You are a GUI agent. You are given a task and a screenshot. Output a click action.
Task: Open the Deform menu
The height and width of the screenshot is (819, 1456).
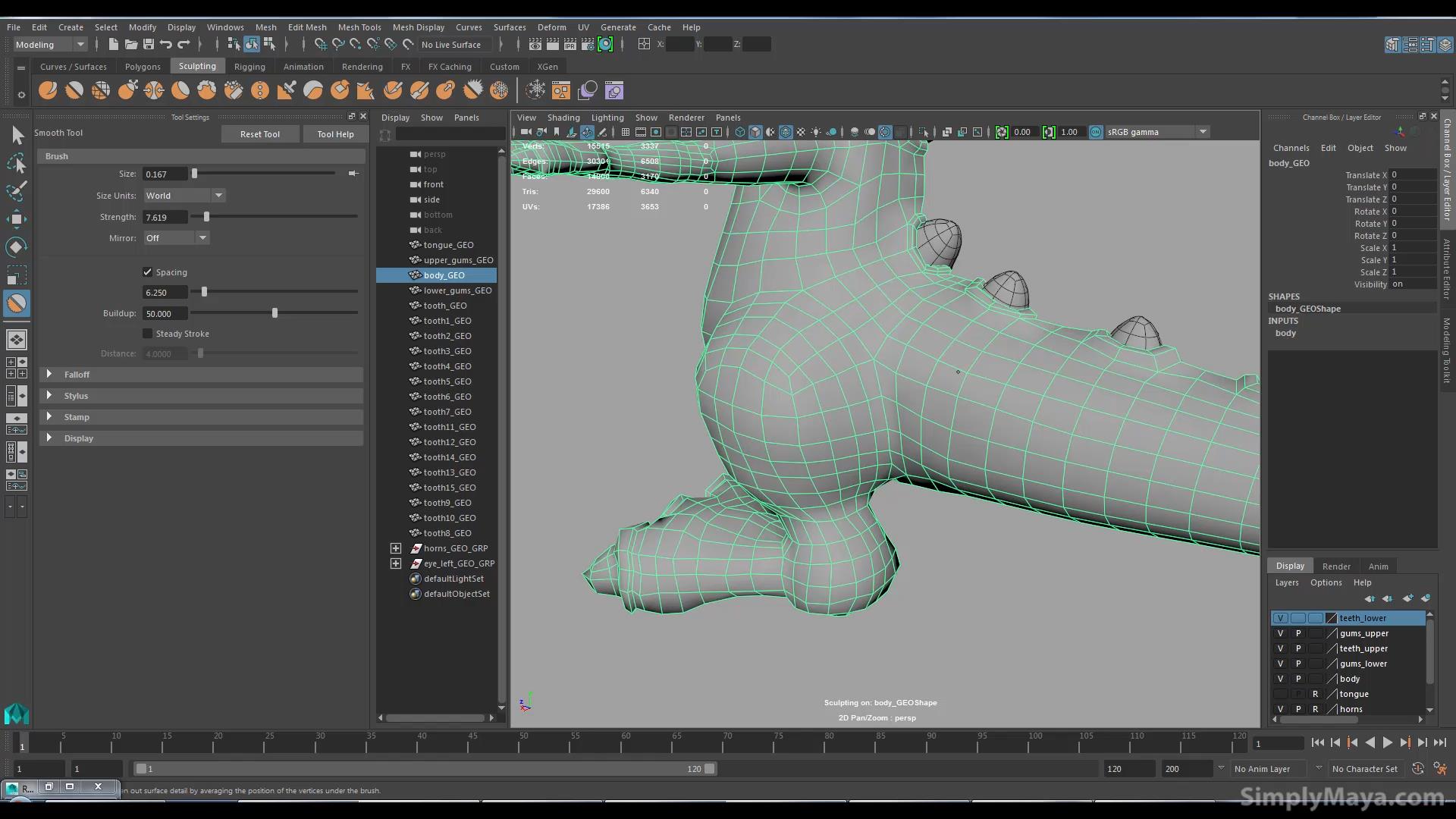click(551, 27)
